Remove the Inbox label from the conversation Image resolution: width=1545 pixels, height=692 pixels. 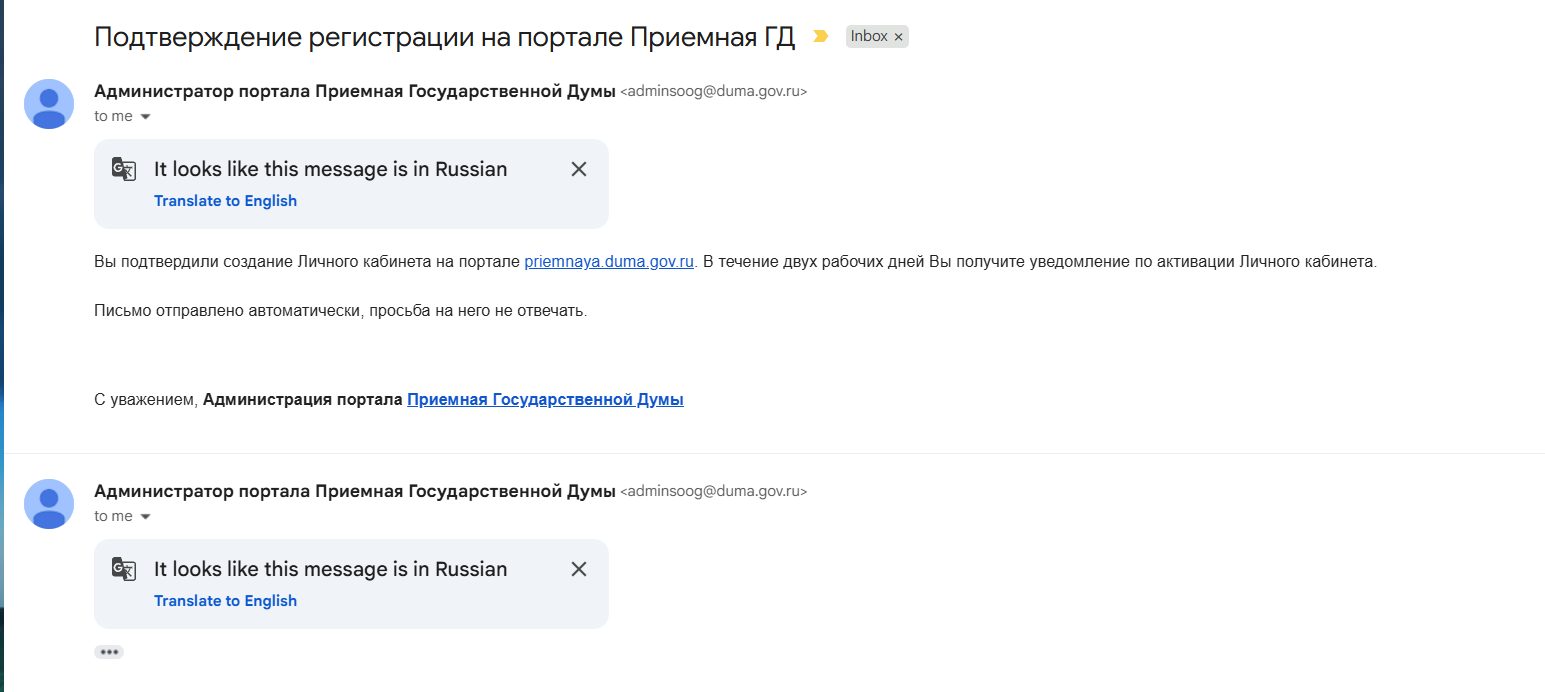tap(898, 37)
